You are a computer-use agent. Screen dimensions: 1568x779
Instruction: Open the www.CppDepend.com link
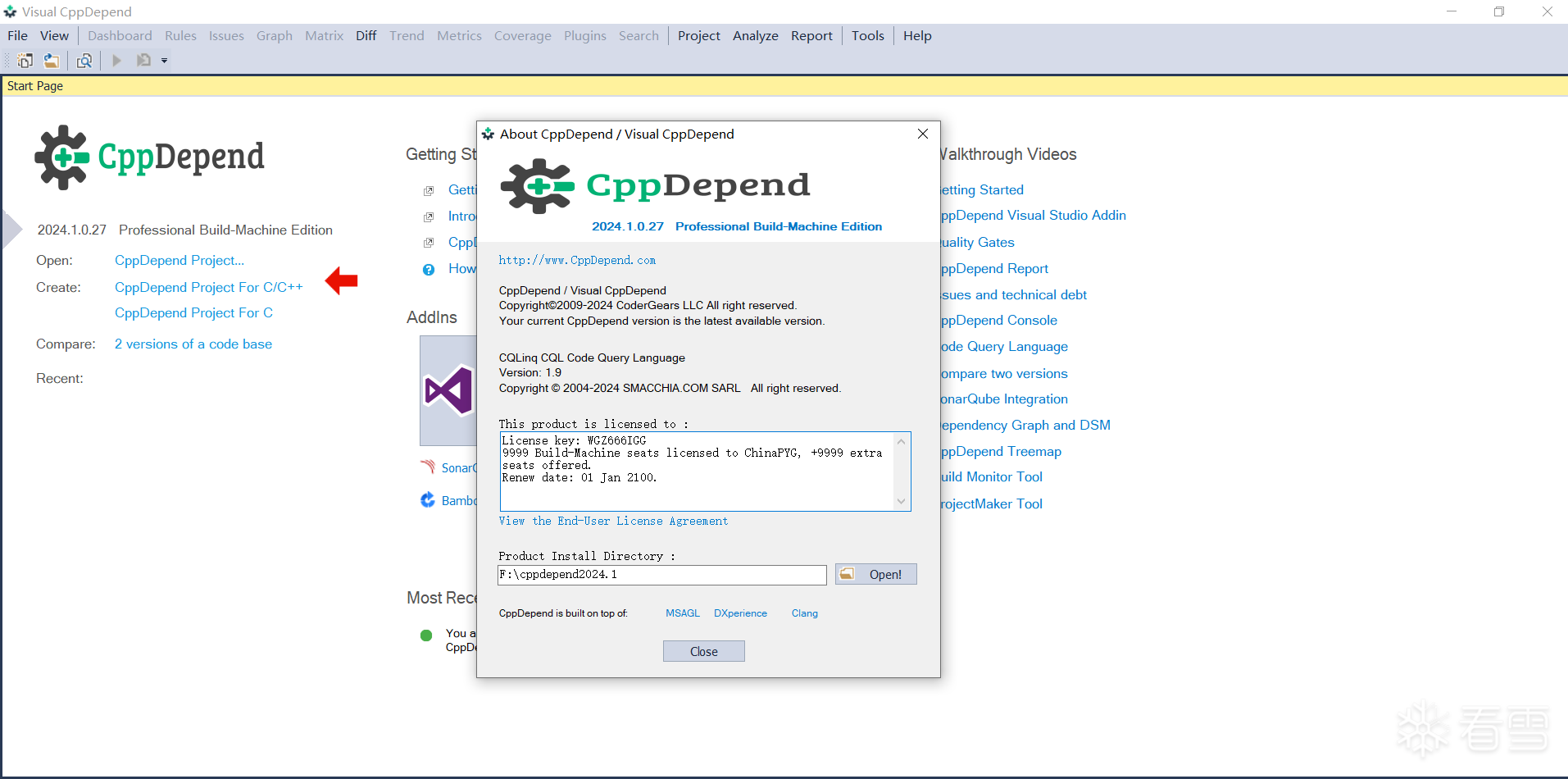[578, 261]
